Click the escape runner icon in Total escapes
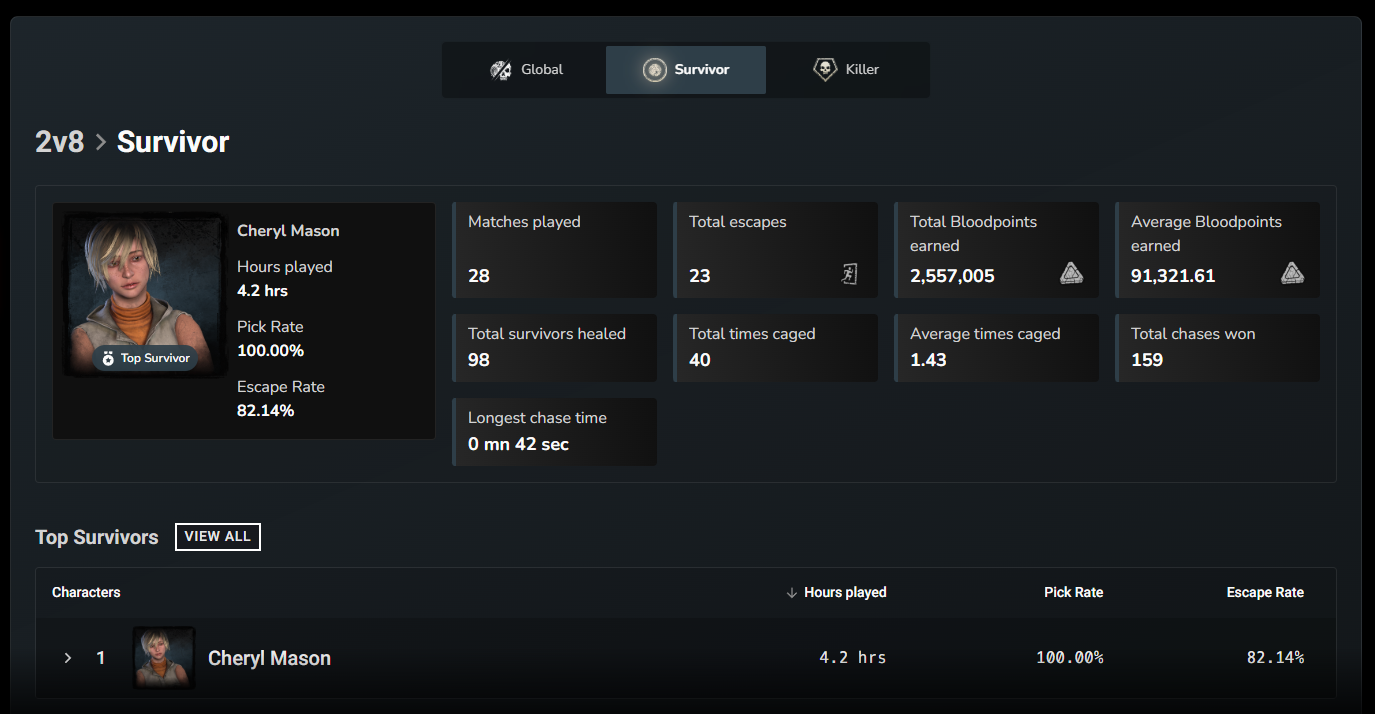Viewport: 1375px width, 714px height. 849,274
